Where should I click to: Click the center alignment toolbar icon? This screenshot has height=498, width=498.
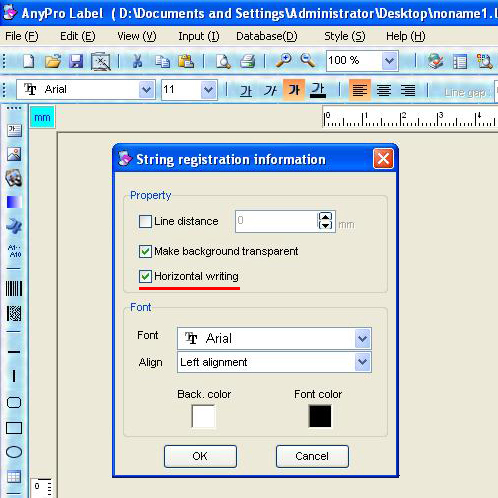pos(384,90)
